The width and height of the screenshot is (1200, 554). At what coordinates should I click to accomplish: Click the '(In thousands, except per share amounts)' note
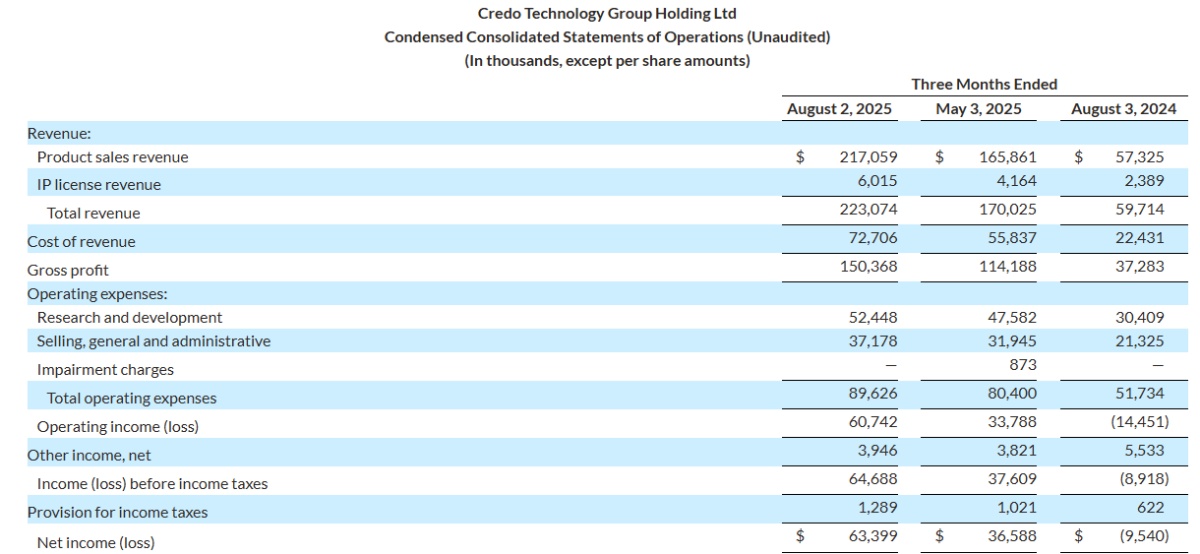tap(607, 61)
